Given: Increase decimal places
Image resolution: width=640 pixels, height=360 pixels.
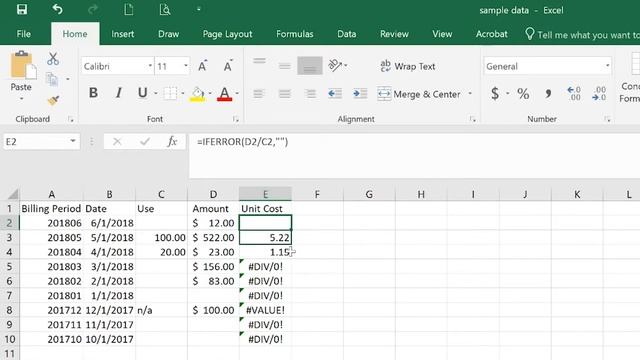Looking at the screenshot, I should point(574,93).
